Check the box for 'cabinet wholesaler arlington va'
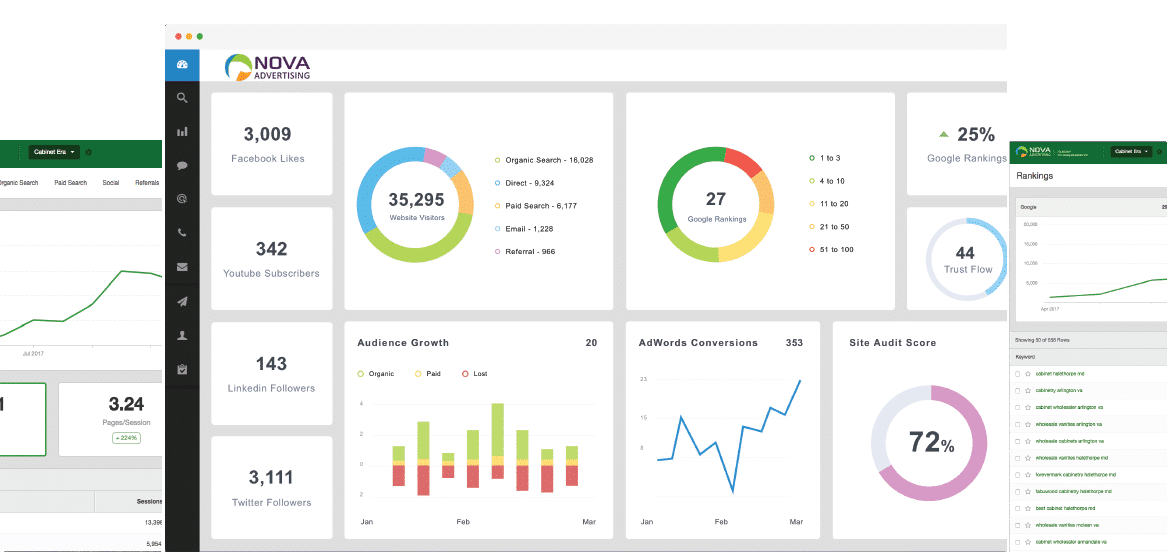Screen dimensions: 1172x552 coord(1017,407)
